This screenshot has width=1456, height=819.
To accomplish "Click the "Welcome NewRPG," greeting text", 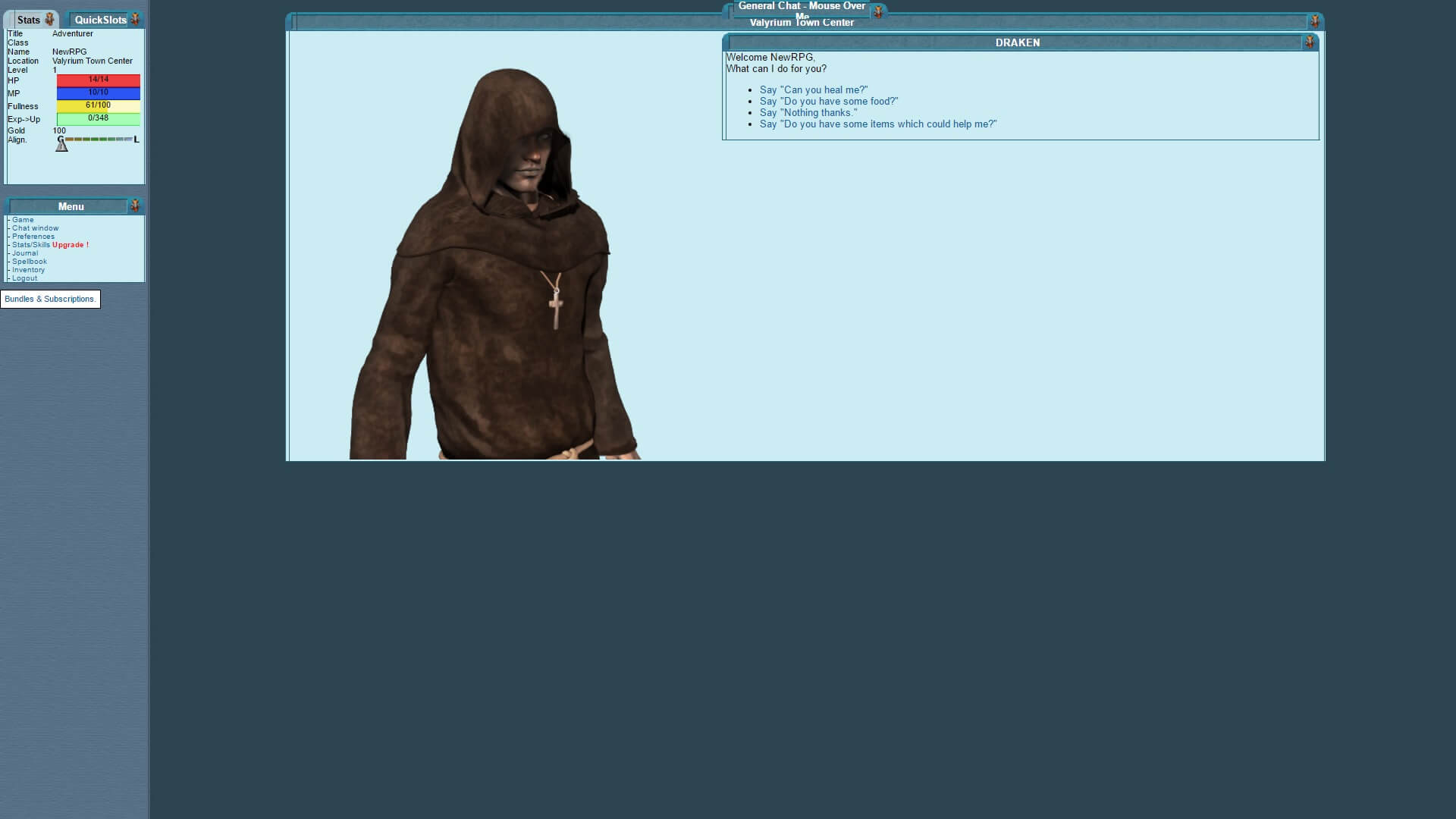I will 770,57.
